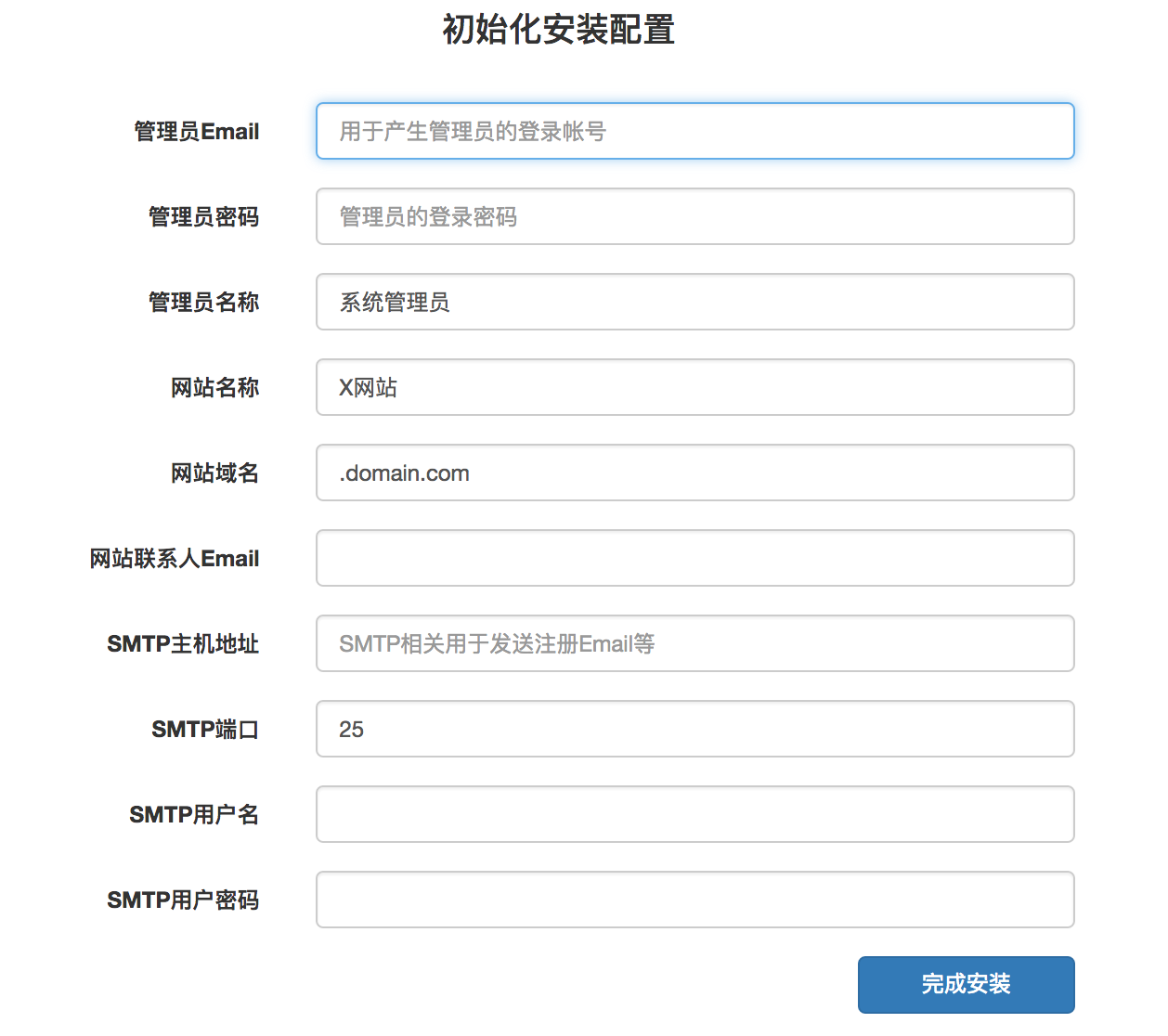Viewport: 1168px width, 1036px height.
Task: Click the 网站名称 field showing X网站
Action: (694, 387)
